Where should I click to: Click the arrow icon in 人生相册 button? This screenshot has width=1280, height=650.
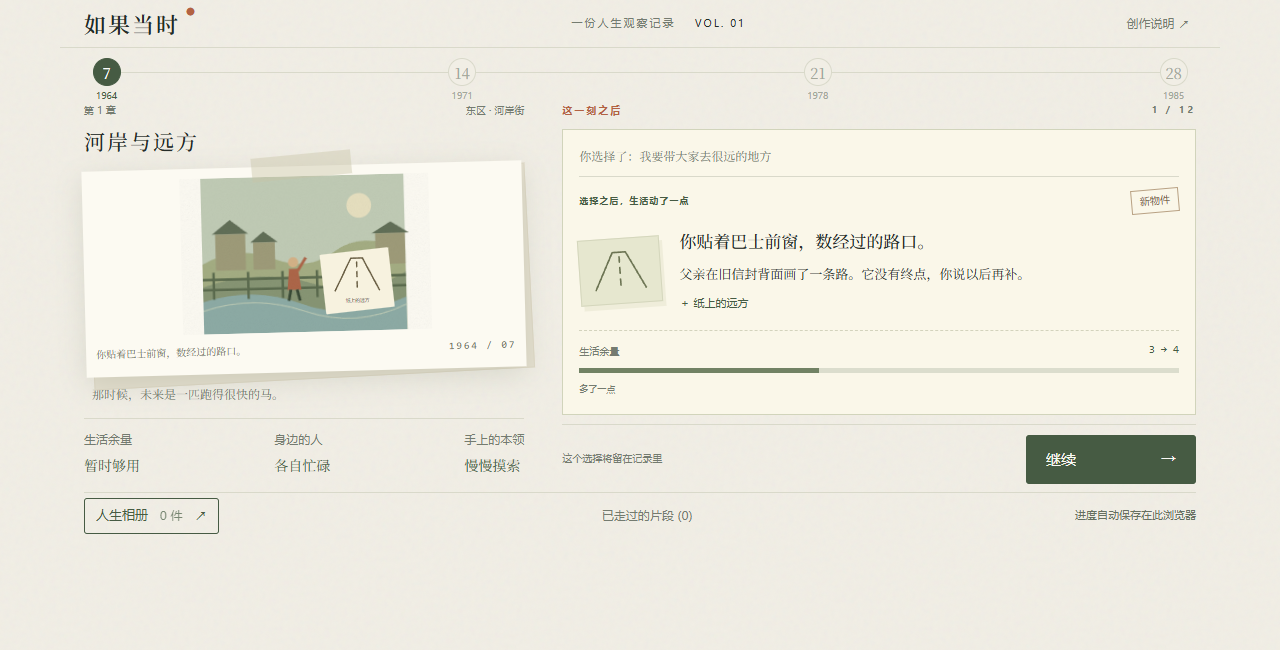[201, 516]
